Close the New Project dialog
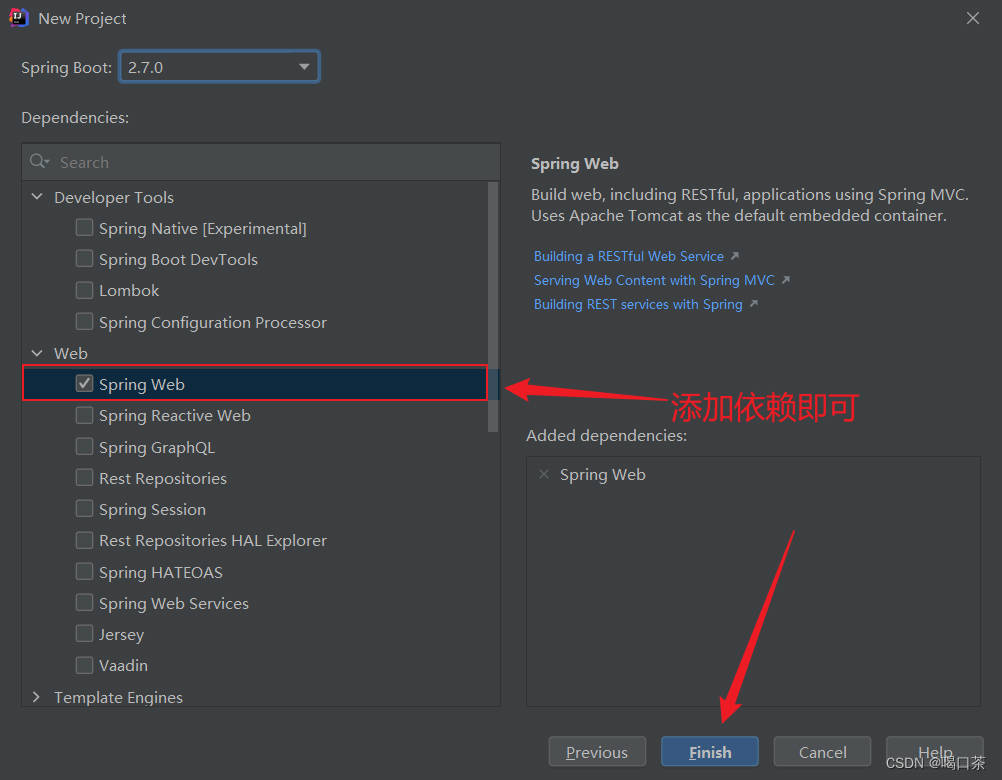This screenshot has height=780, width=1002. (973, 18)
